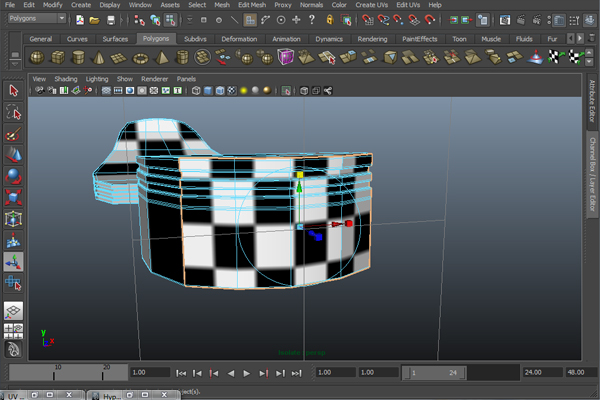Viewport: 600px width, 400px height.
Task: Toggle snap to points magnet icon
Action: tap(398, 20)
